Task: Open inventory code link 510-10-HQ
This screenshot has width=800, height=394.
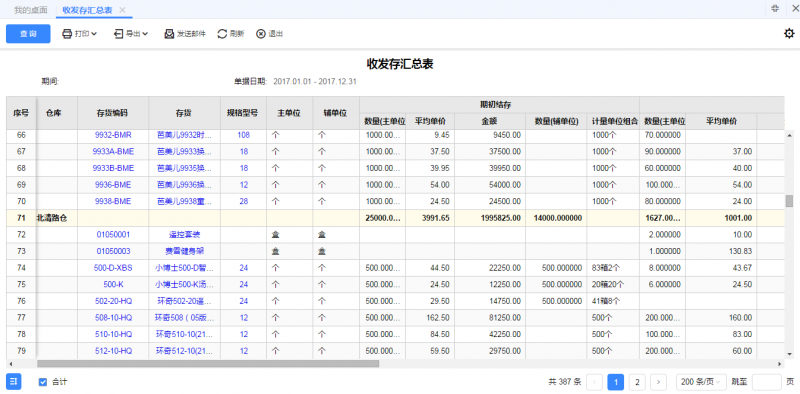Action: pyautogui.click(x=113, y=334)
